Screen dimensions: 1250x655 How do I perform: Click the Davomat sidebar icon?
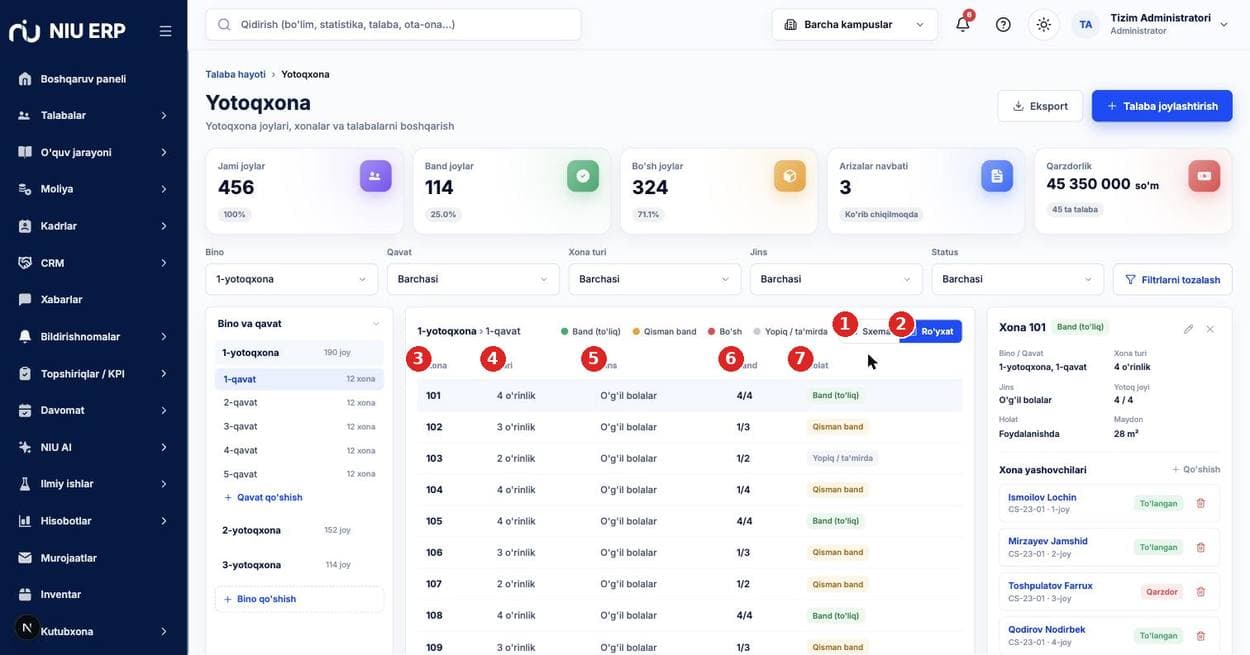pyautogui.click(x=25, y=410)
